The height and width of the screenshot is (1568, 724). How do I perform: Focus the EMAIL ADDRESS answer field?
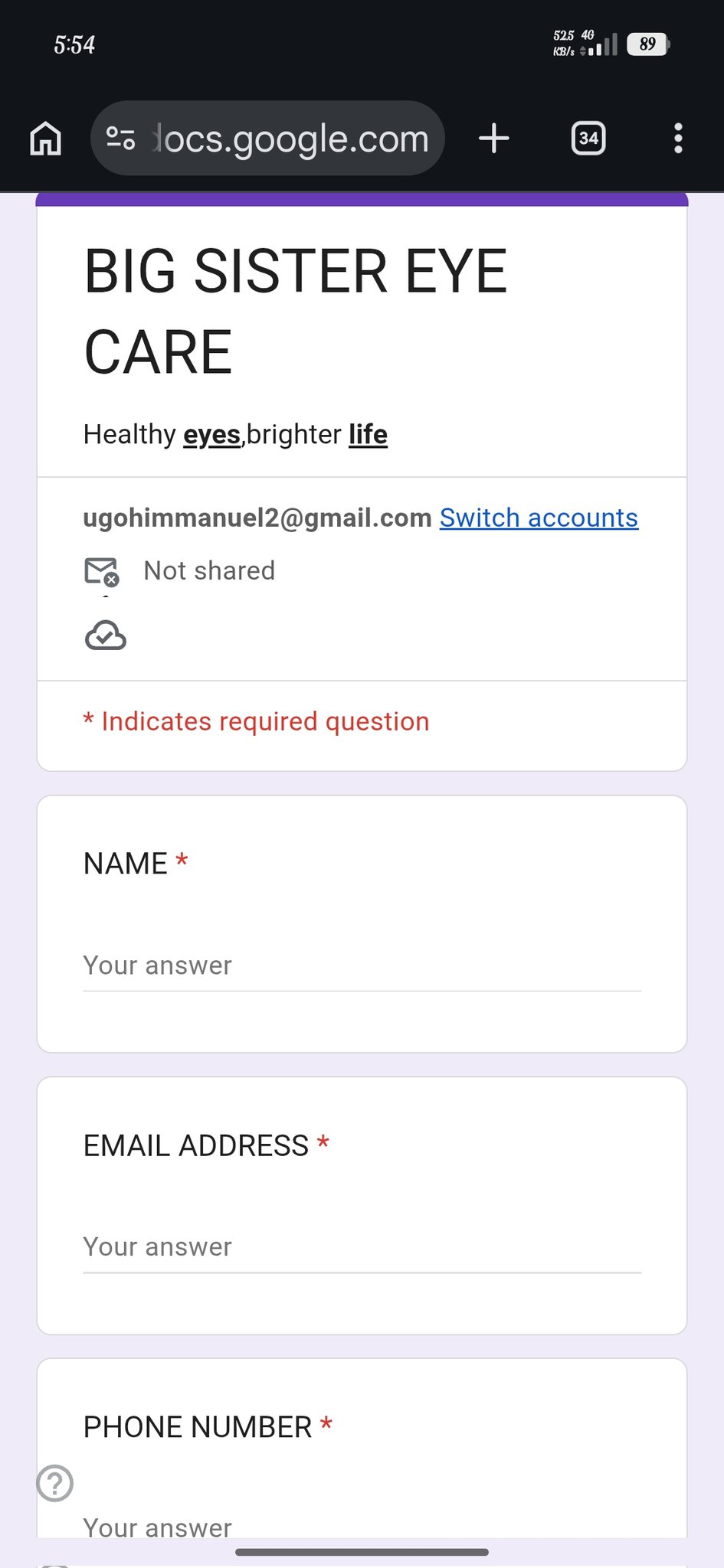click(362, 1247)
